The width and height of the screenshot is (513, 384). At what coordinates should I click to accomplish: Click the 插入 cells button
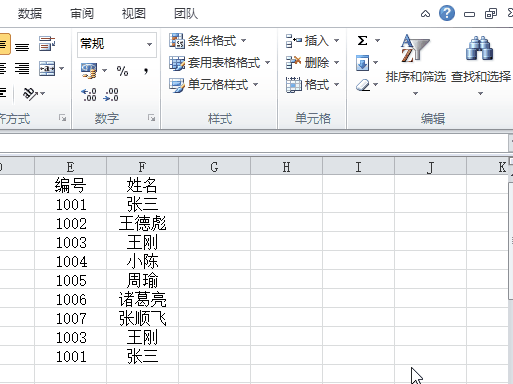pos(307,41)
